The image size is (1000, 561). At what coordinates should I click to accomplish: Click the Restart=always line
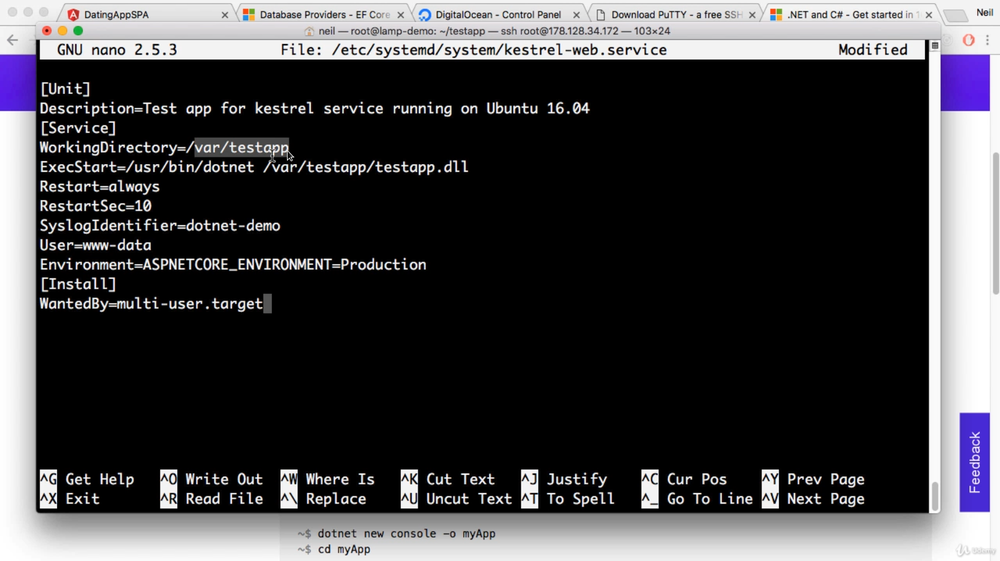point(99,187)
